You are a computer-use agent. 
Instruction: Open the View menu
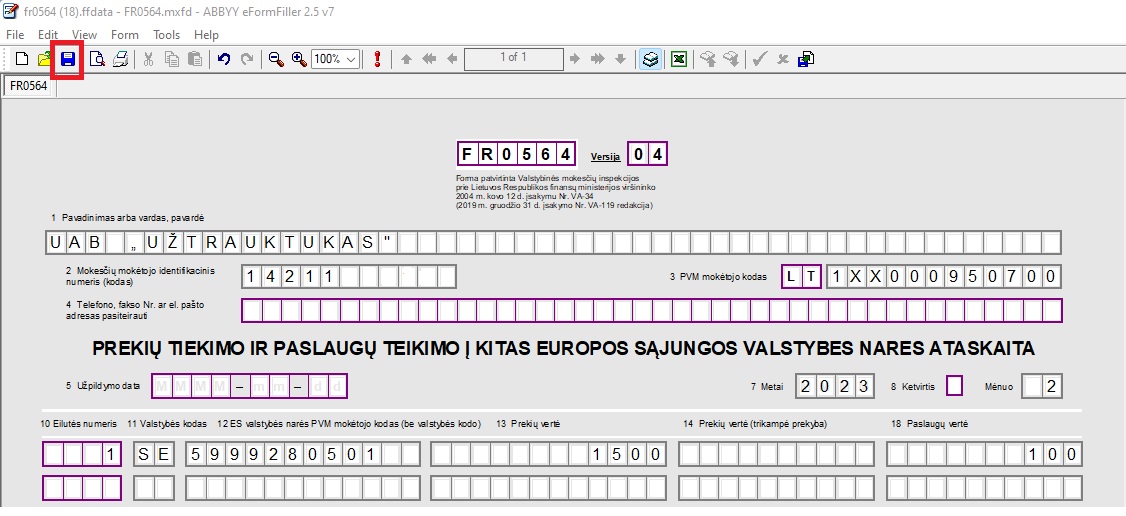84,34
